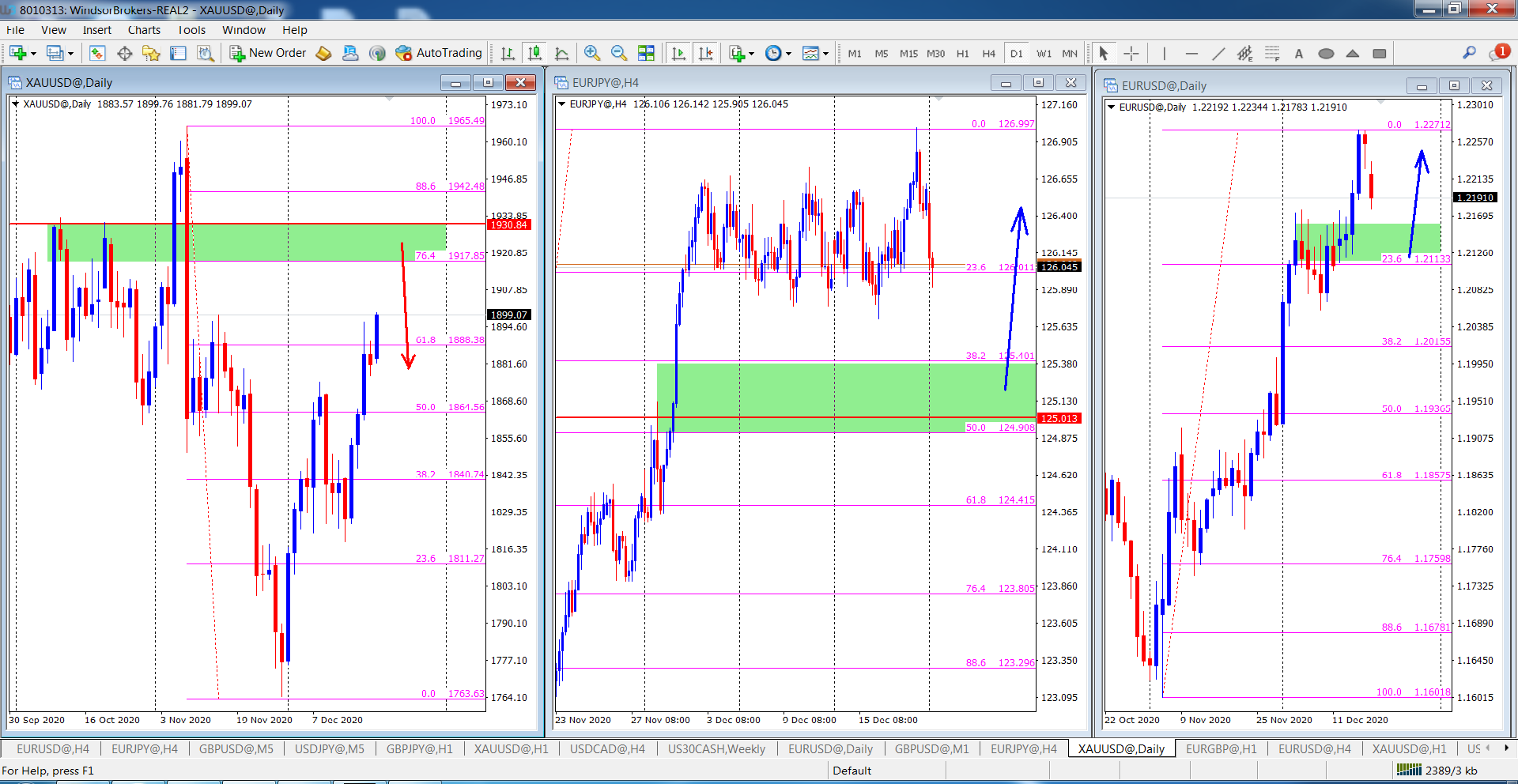Switch to the US30CASH,Weekly tab
The width and height of the screenshot is (1518, 784).
[716, 748]
